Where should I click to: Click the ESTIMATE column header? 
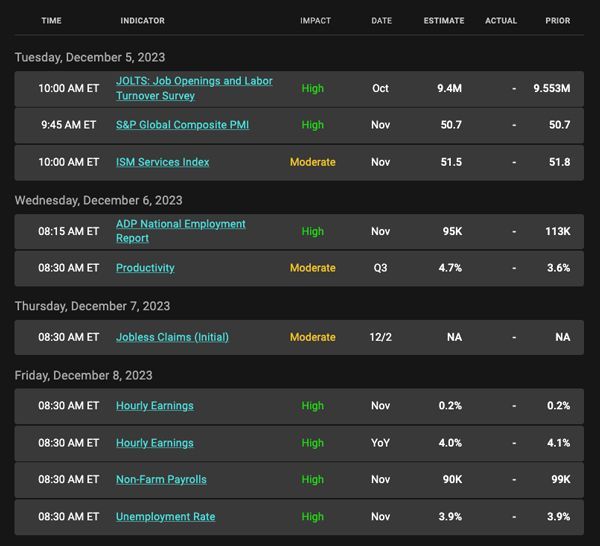click(x=444, y=21)
